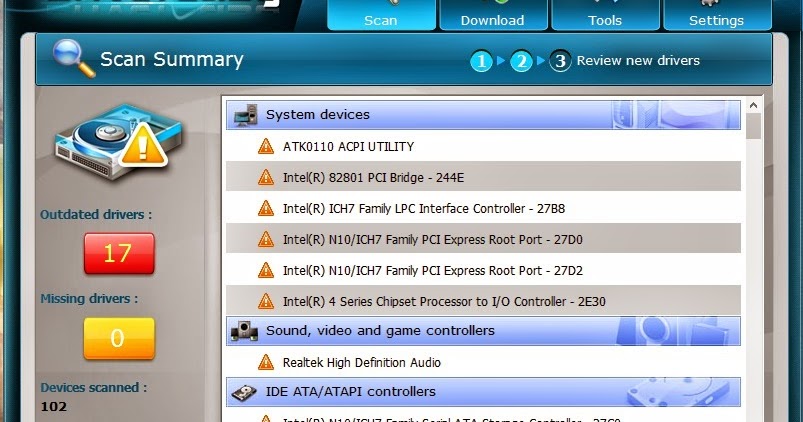
Task: Select 4 Series Chipset Processor to I/O Controller
Action: point(483,300)
